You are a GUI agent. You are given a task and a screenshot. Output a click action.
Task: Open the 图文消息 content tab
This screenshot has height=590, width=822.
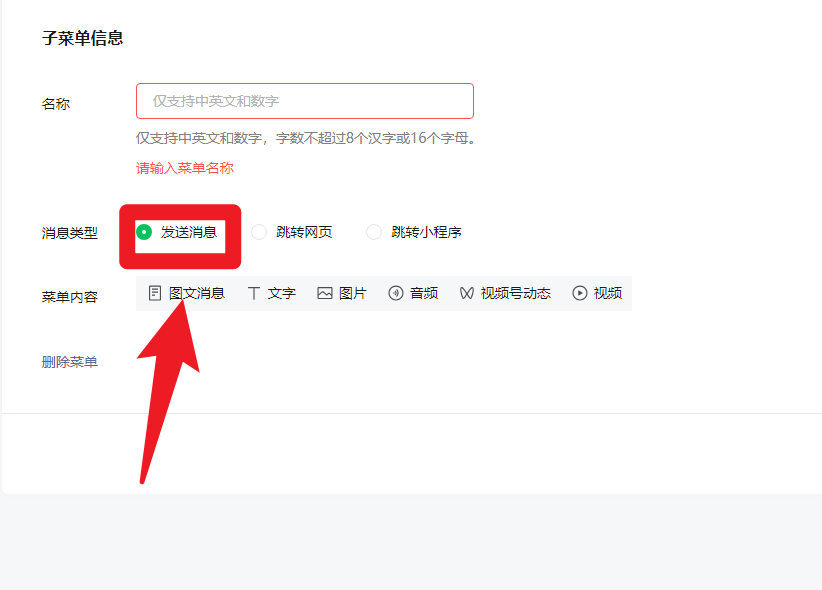(187, 293)
